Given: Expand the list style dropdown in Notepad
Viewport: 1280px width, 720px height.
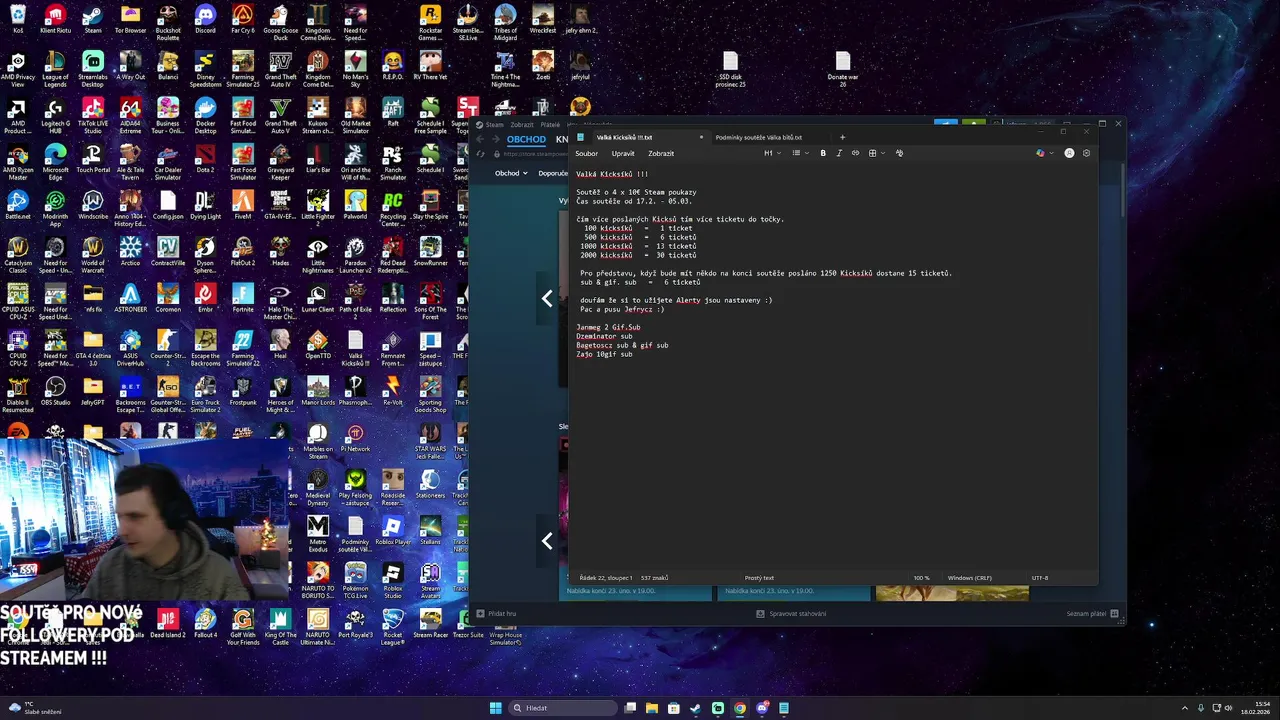Looking at the screenshot, I should (799, 153).
